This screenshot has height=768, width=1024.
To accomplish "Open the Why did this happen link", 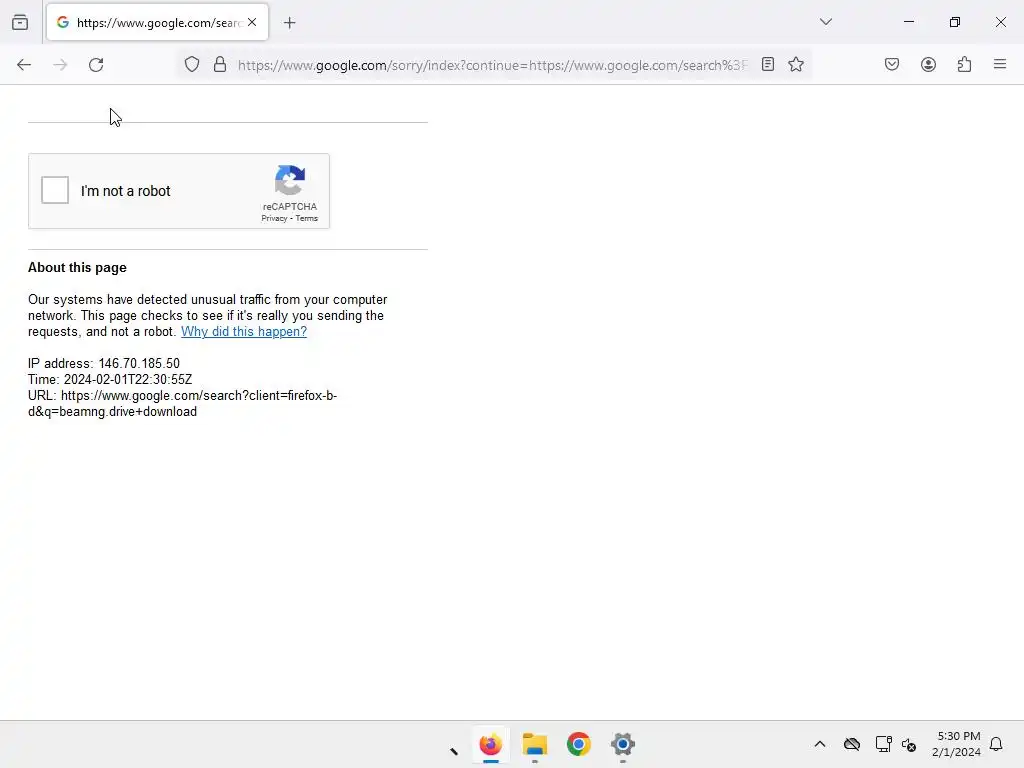I will pyautogui.click(x=244, y=331).
